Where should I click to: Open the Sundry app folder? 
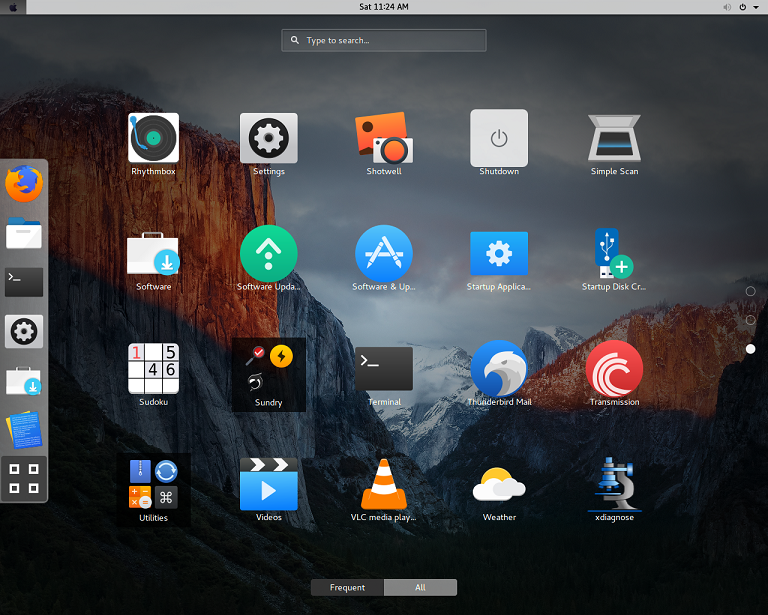point(268,375)
